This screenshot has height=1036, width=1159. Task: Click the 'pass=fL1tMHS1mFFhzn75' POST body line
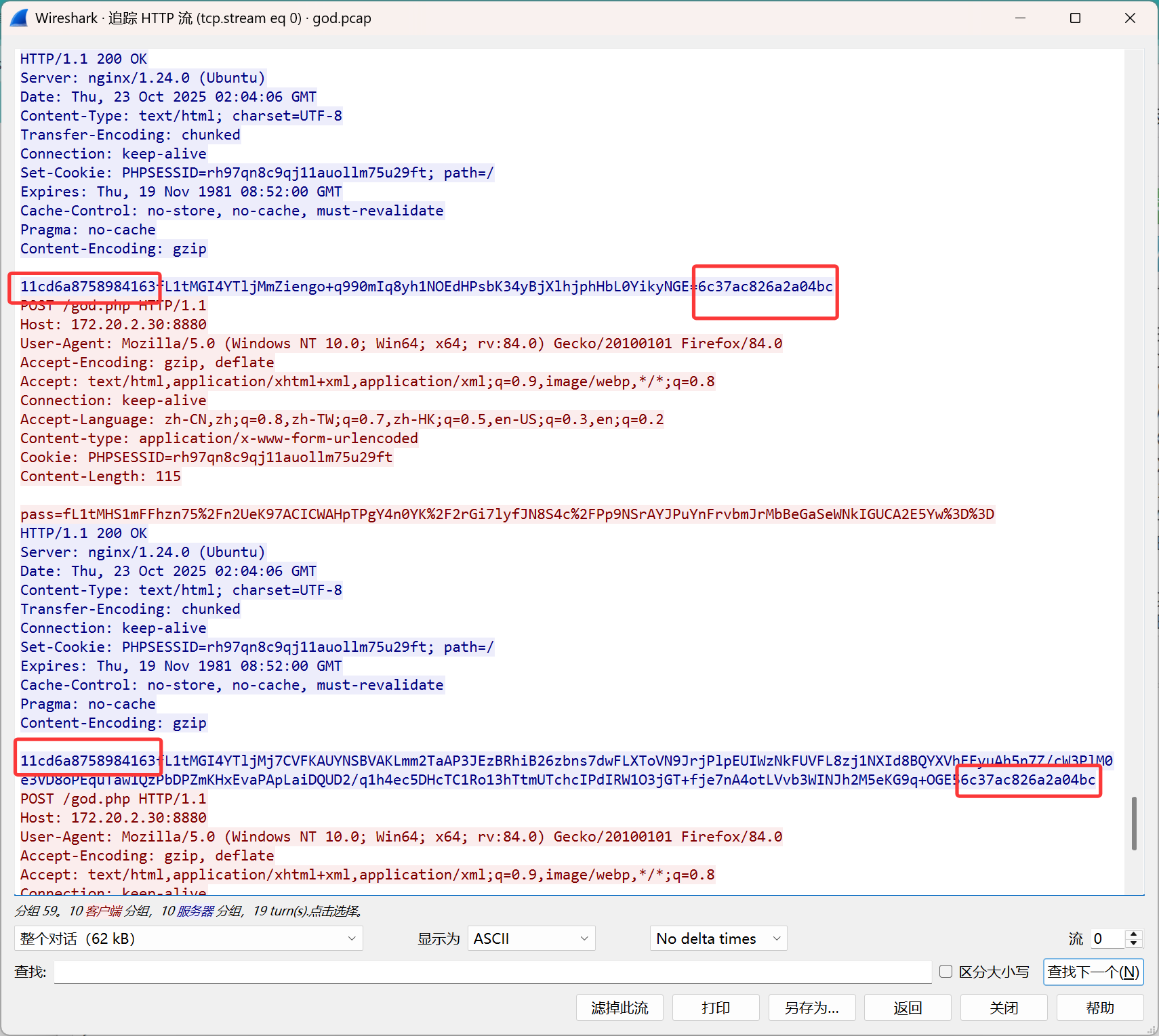click(507, 514)
